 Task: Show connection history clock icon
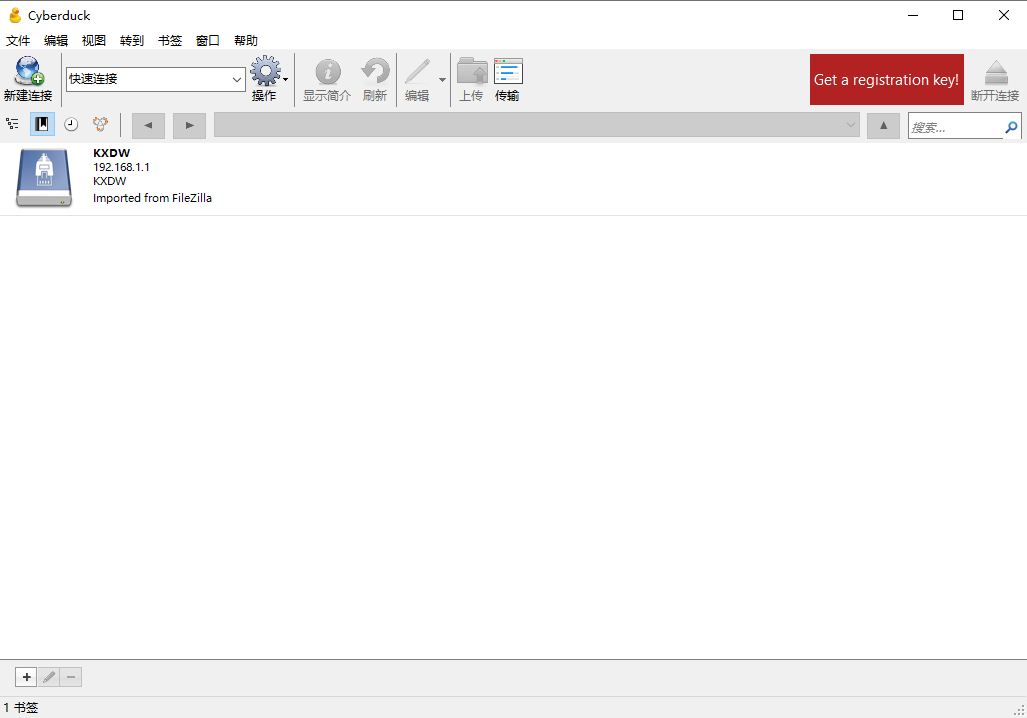pyautogui.click(x=71, y=124)
